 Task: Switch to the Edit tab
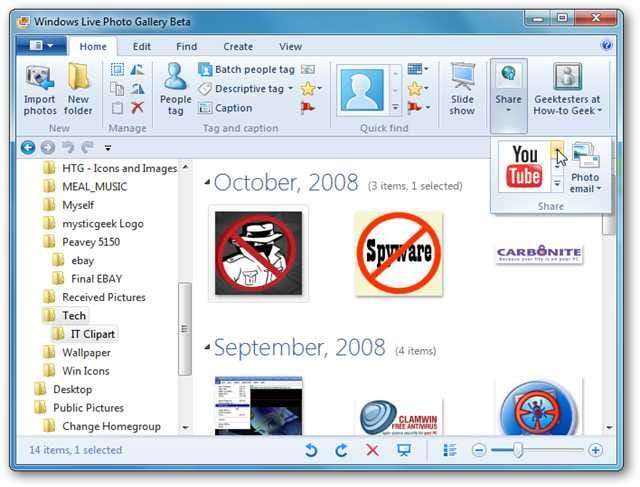coord(142,47)
